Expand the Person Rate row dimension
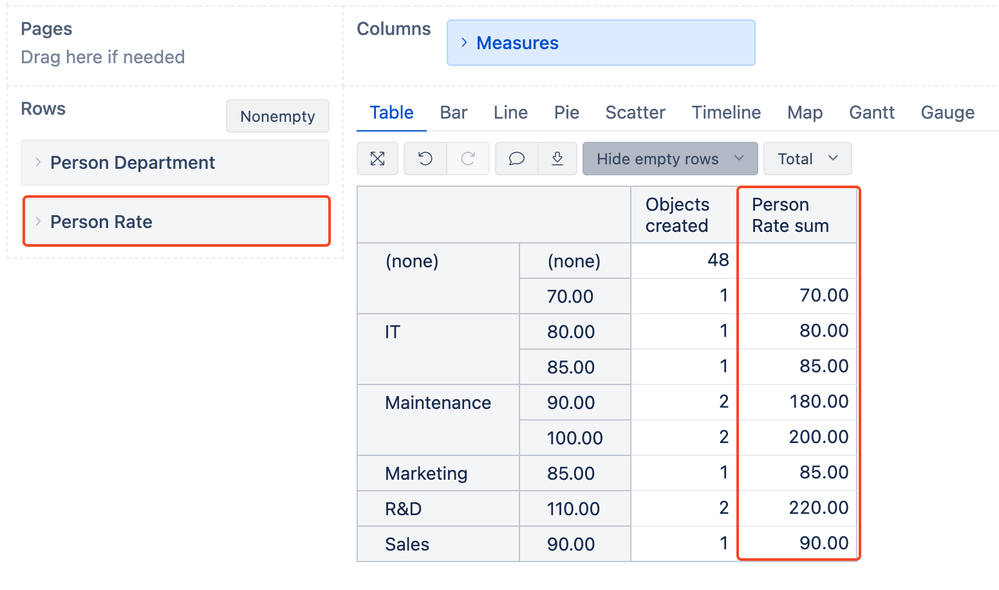The image size is (999, 590). coord(38,222)
